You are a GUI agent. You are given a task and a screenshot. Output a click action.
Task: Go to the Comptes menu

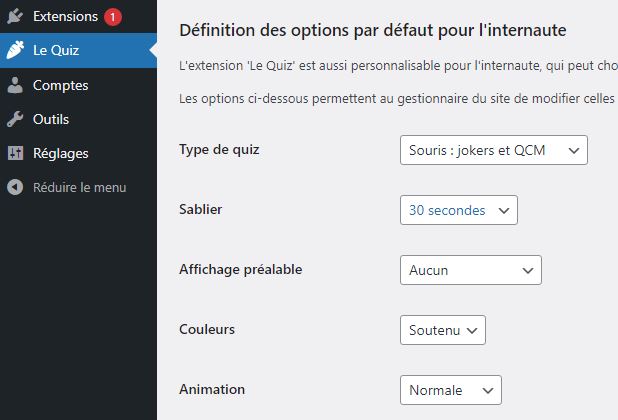(60, 86)
